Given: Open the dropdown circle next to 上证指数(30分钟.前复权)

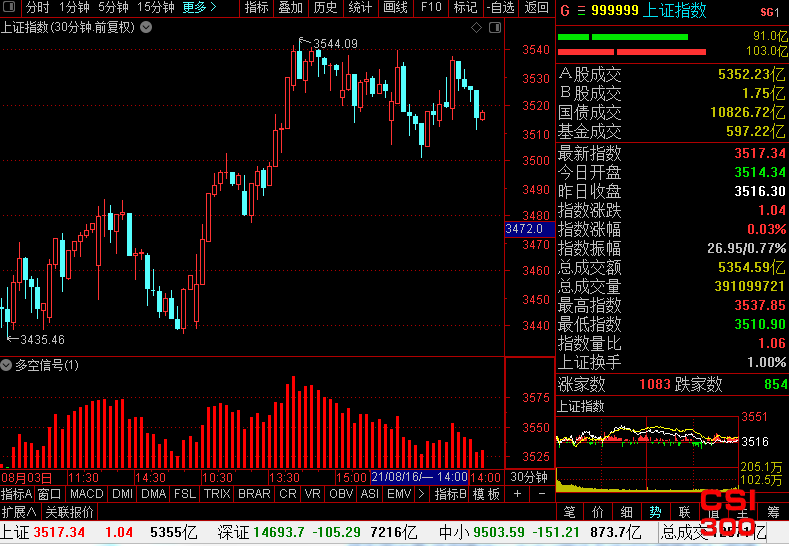Looking at the screenshot, I should click(x=146, y=27).
